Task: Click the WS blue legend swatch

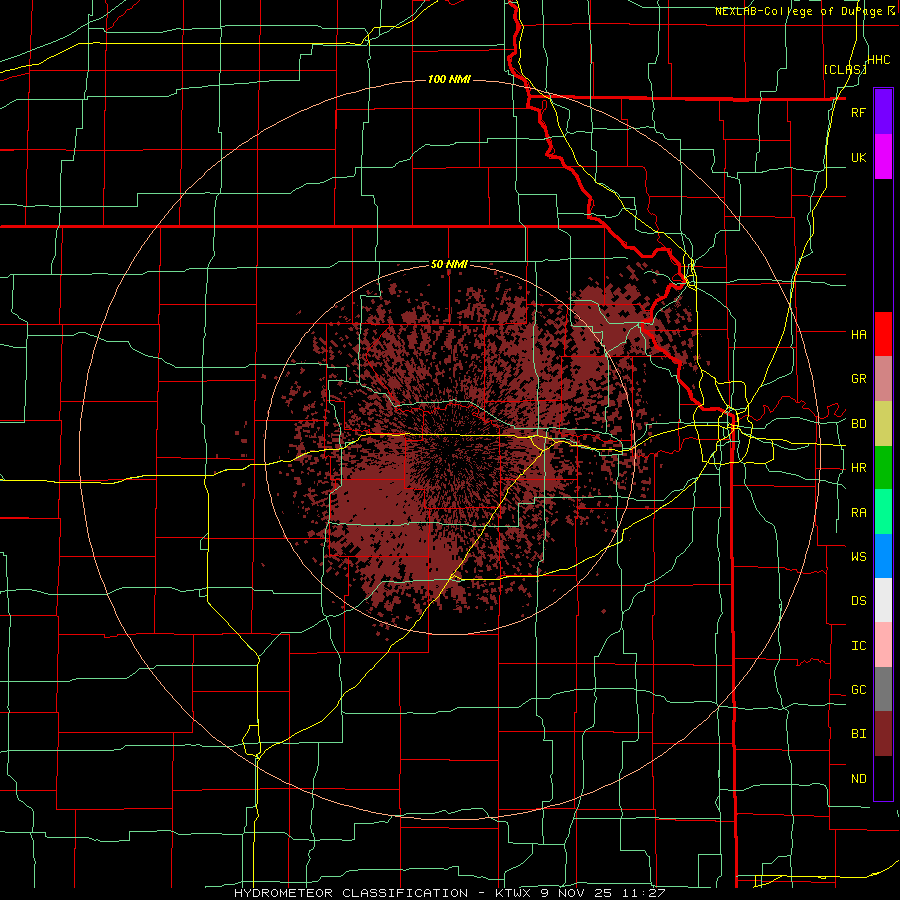Action: 883,556
